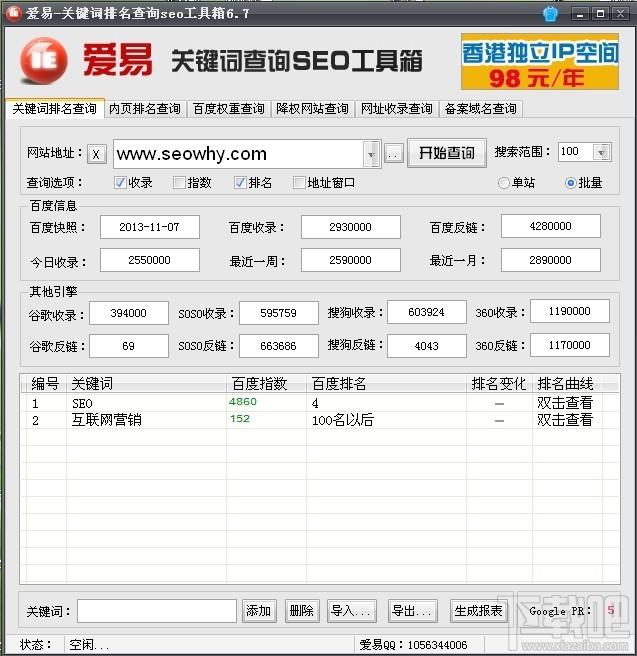Click 双击查看 in the SEO row
The height and width of the screenshot is (656, 637).
tap(565, 403)
